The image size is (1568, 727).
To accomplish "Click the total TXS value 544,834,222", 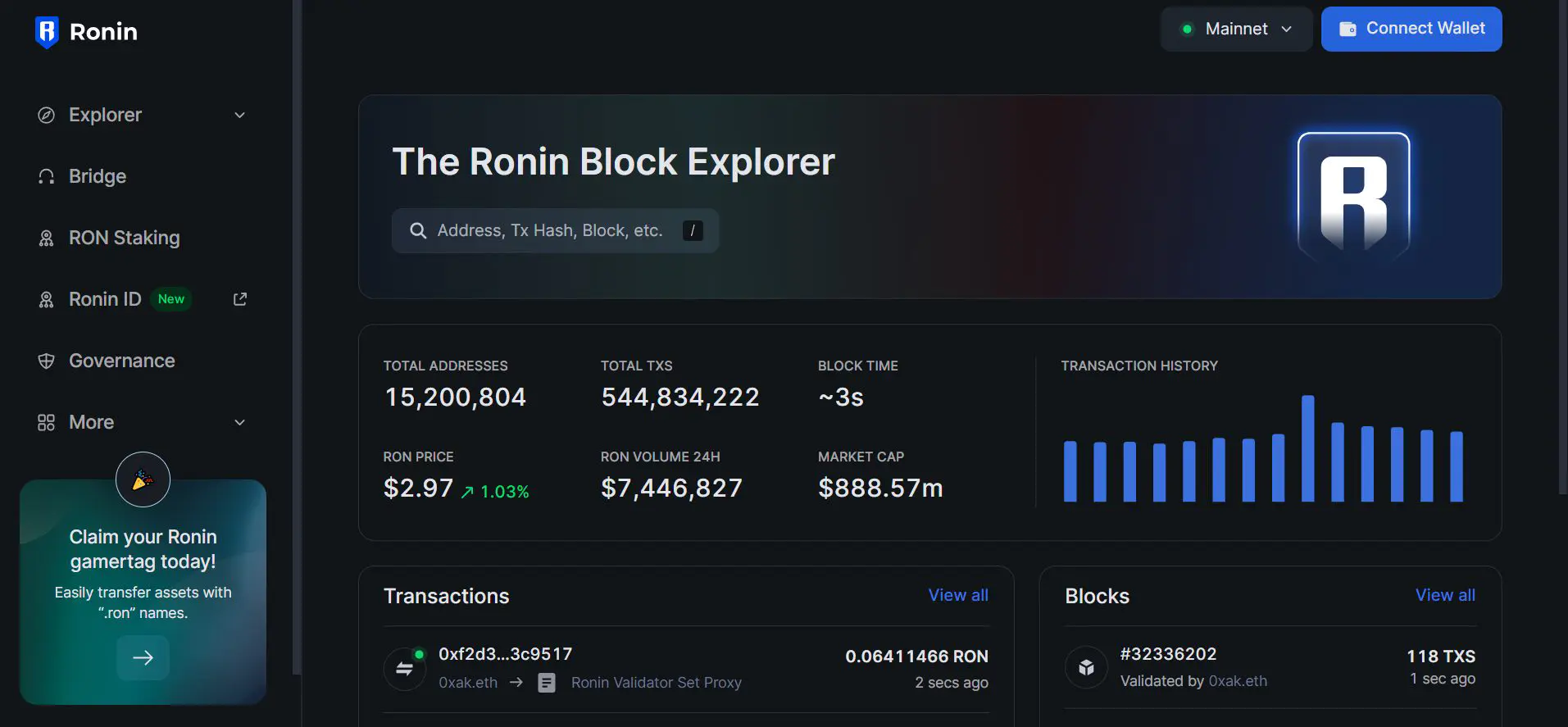I will pyautogui.click(x=680, y=398).
